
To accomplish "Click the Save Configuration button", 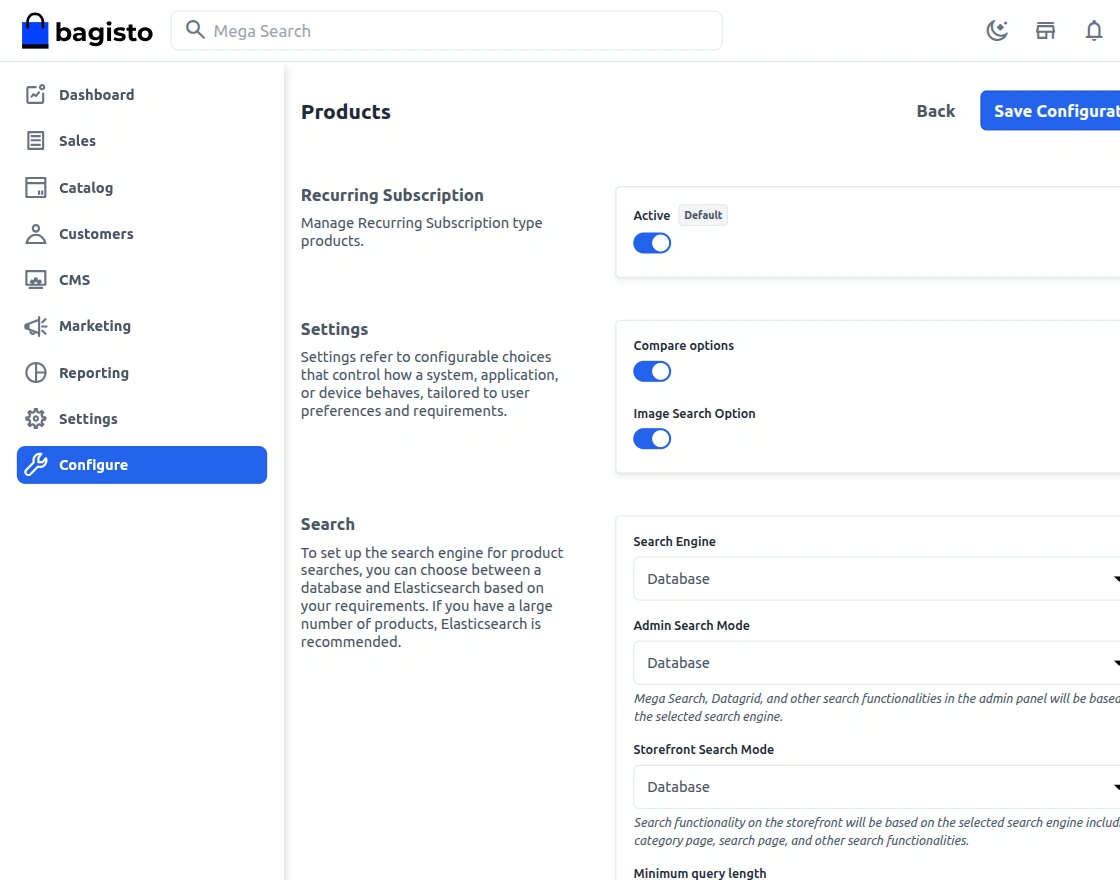I will tap(1060, 110).
